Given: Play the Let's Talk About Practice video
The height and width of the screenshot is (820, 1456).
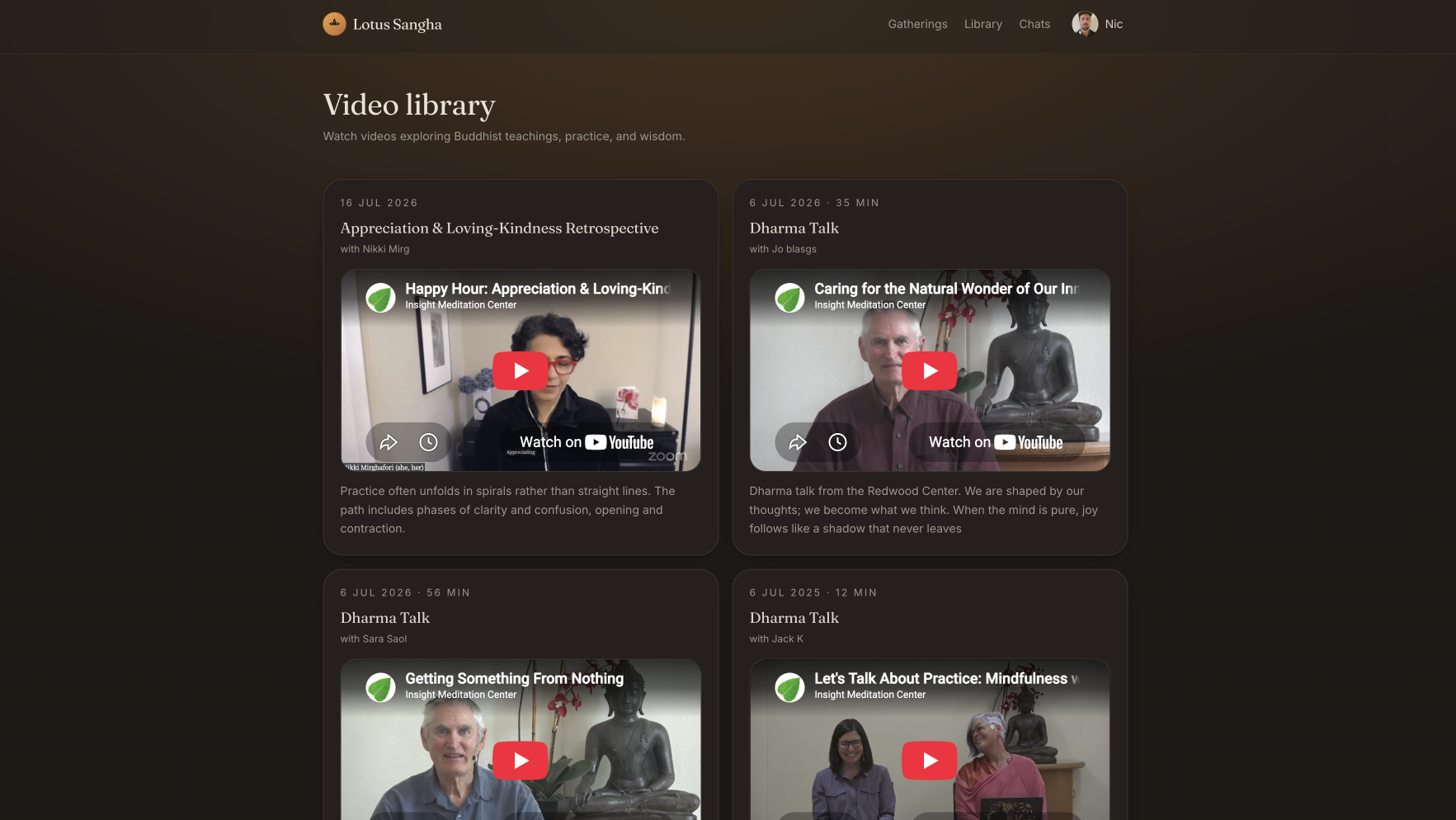Looking at the screenshot, I should tap(930, 761).
